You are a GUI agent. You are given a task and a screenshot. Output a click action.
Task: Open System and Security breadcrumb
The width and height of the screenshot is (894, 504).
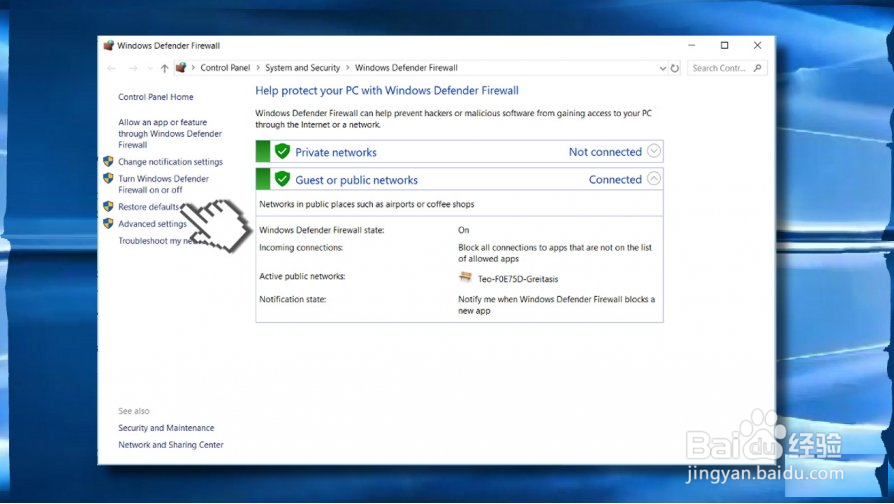[x=302, y=68]
